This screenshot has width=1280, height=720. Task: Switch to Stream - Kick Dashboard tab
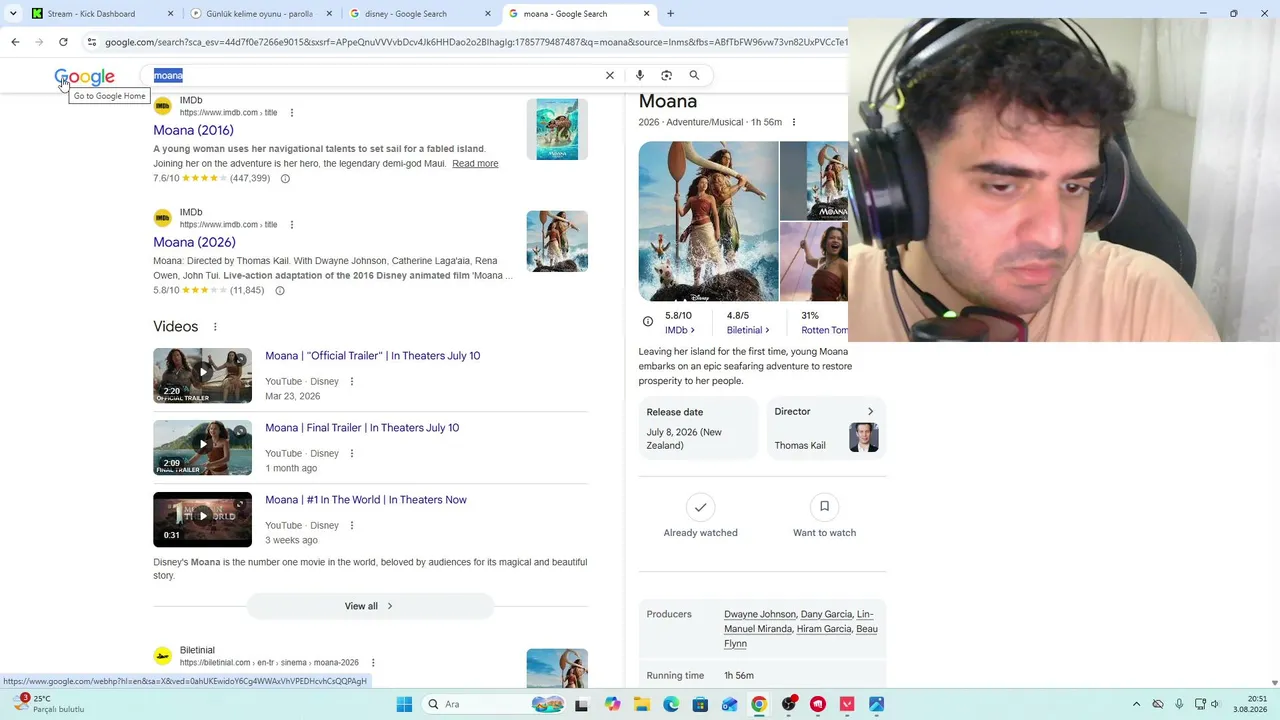[x=101, y=14]
